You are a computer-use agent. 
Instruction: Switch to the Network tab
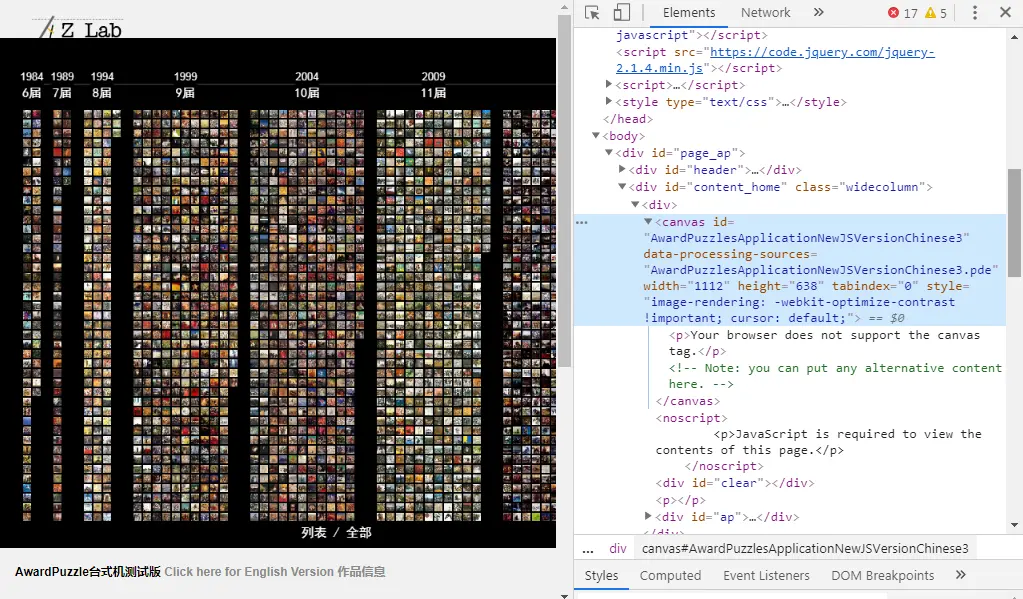coord(765,12)
